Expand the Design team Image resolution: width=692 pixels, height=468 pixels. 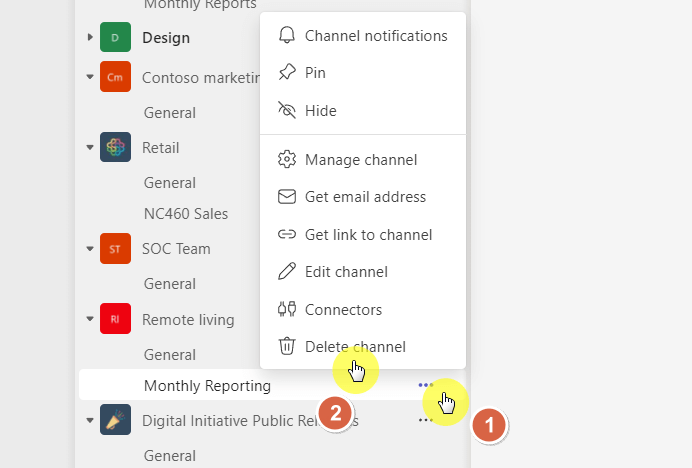click(90, 37)
